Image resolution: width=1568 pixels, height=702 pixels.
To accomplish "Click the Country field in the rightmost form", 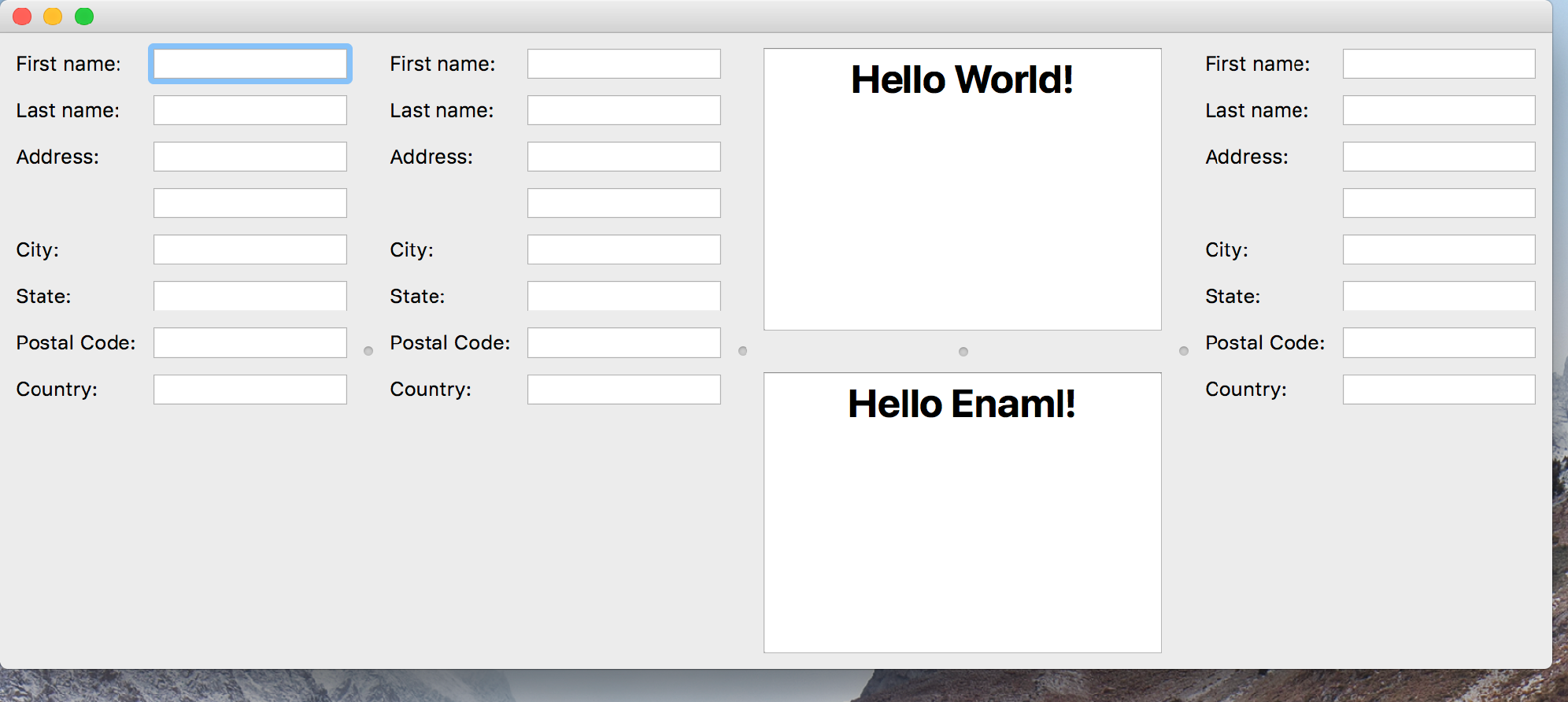I will (1438, 389).
